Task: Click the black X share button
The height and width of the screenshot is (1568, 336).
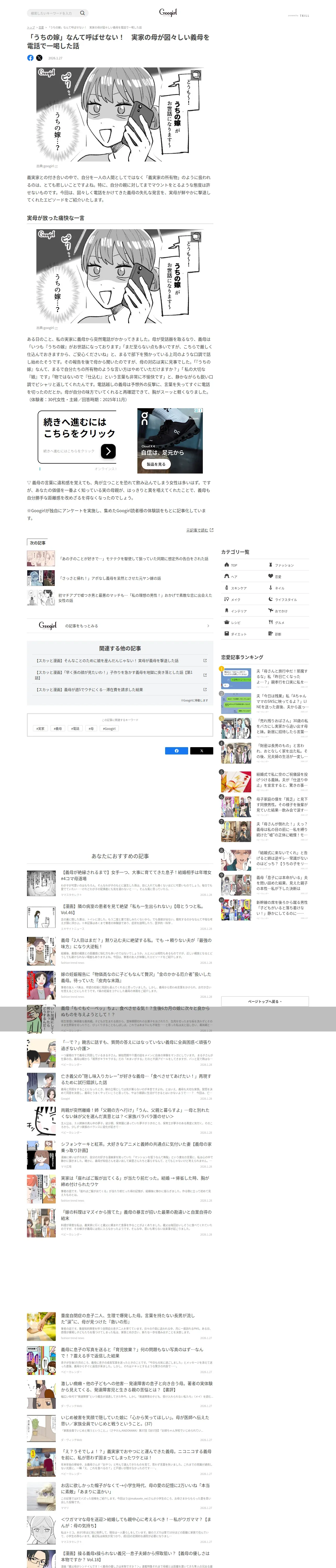Action: (x=201, y=751)
